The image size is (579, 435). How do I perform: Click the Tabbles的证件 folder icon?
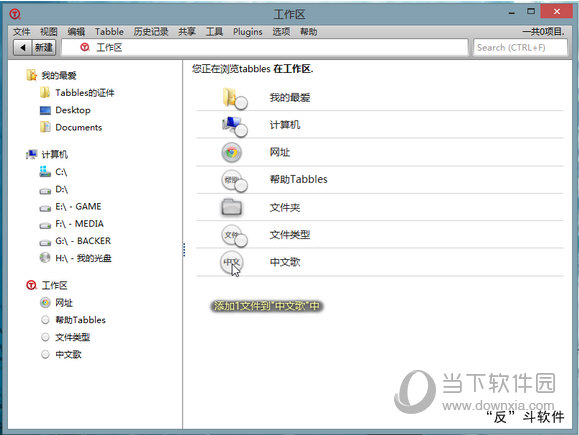click(x=45, y=92)
